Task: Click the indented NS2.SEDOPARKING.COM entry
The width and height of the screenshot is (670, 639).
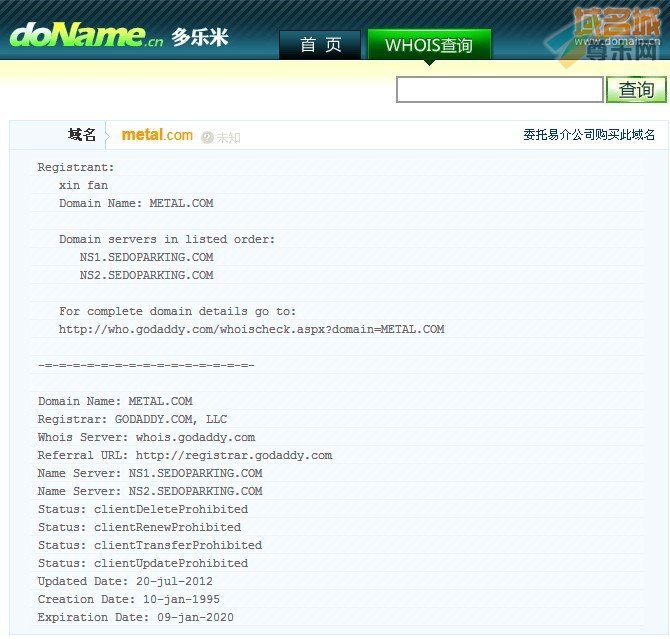Action: coord(147,275)
